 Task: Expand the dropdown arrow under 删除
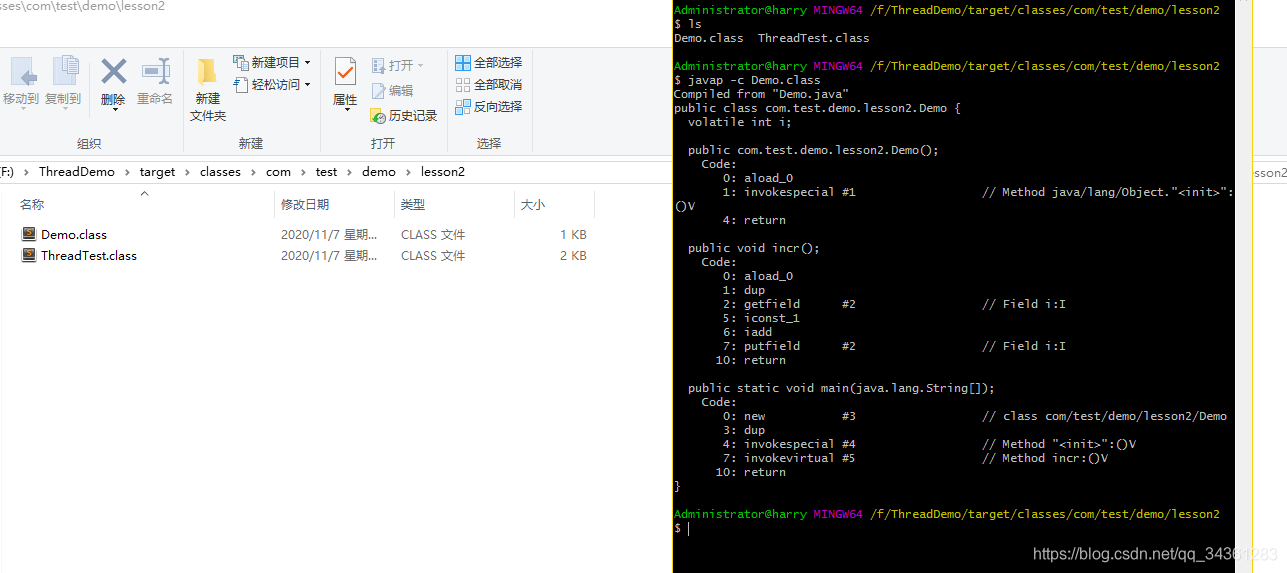pyautogui.click(x=114, y=108)
